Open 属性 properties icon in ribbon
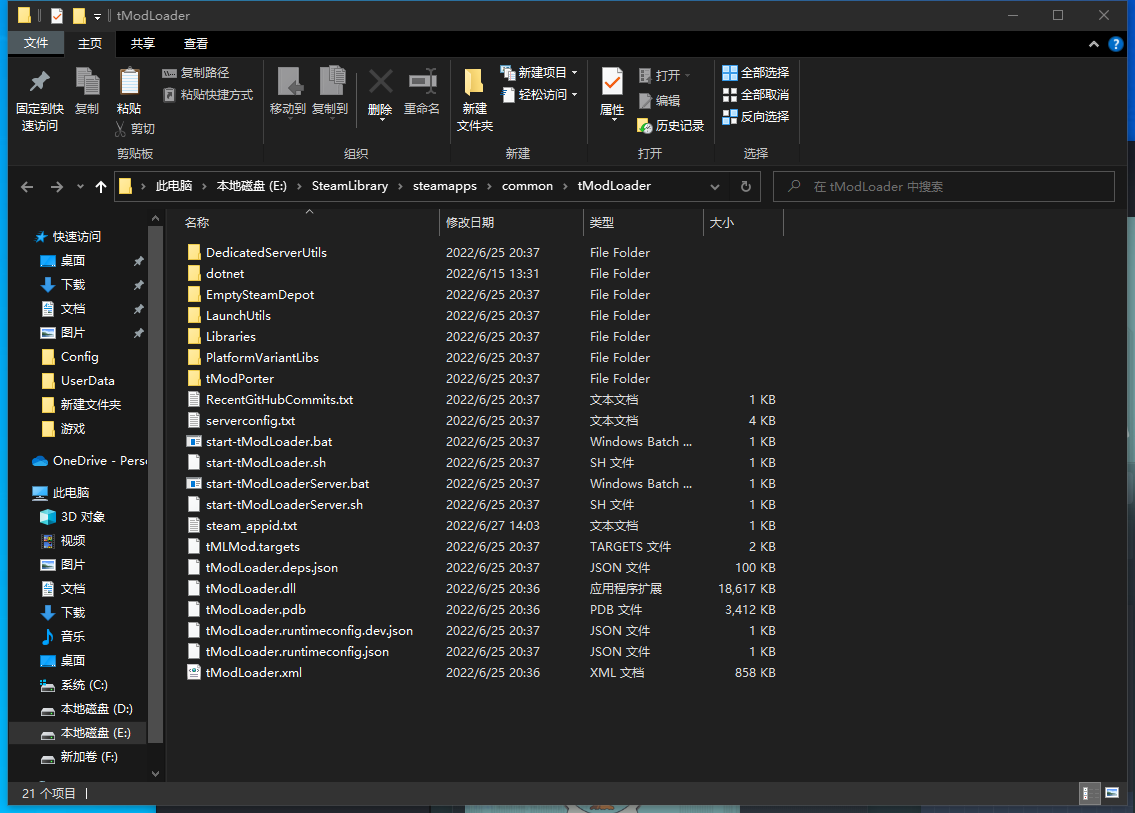This screenshot has width=1135, height=813. coord(612,82)
